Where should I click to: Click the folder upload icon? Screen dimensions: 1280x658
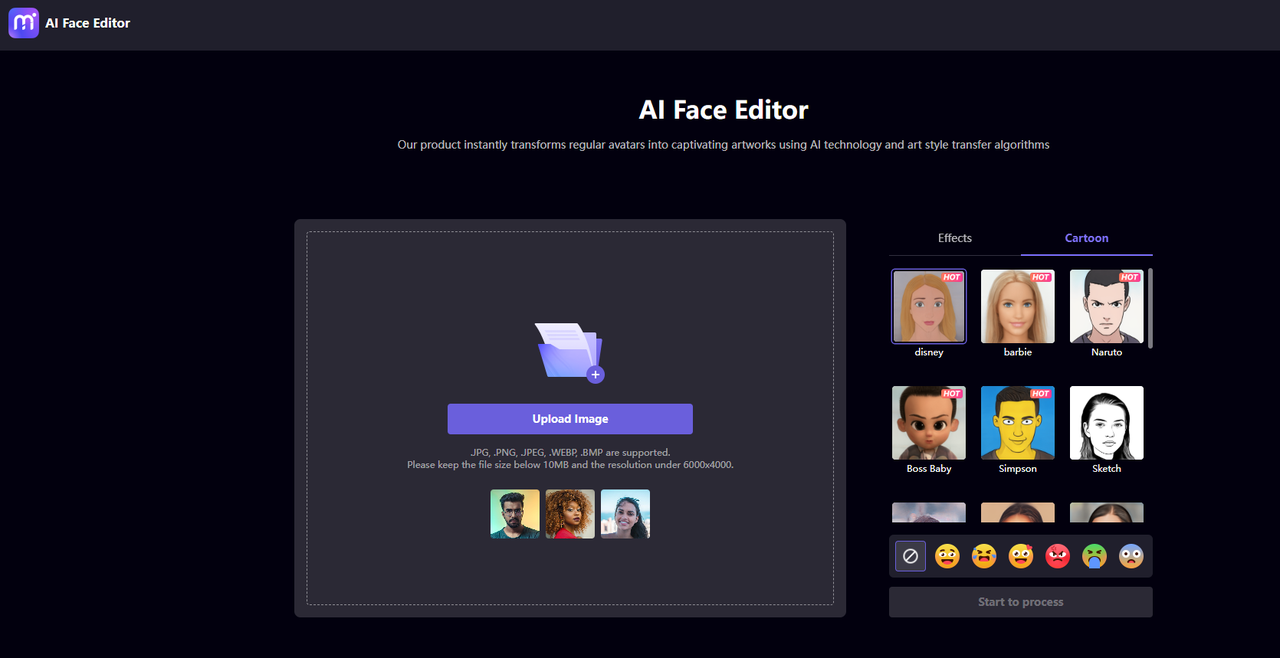pyautogui.click(x=570, y=352)
